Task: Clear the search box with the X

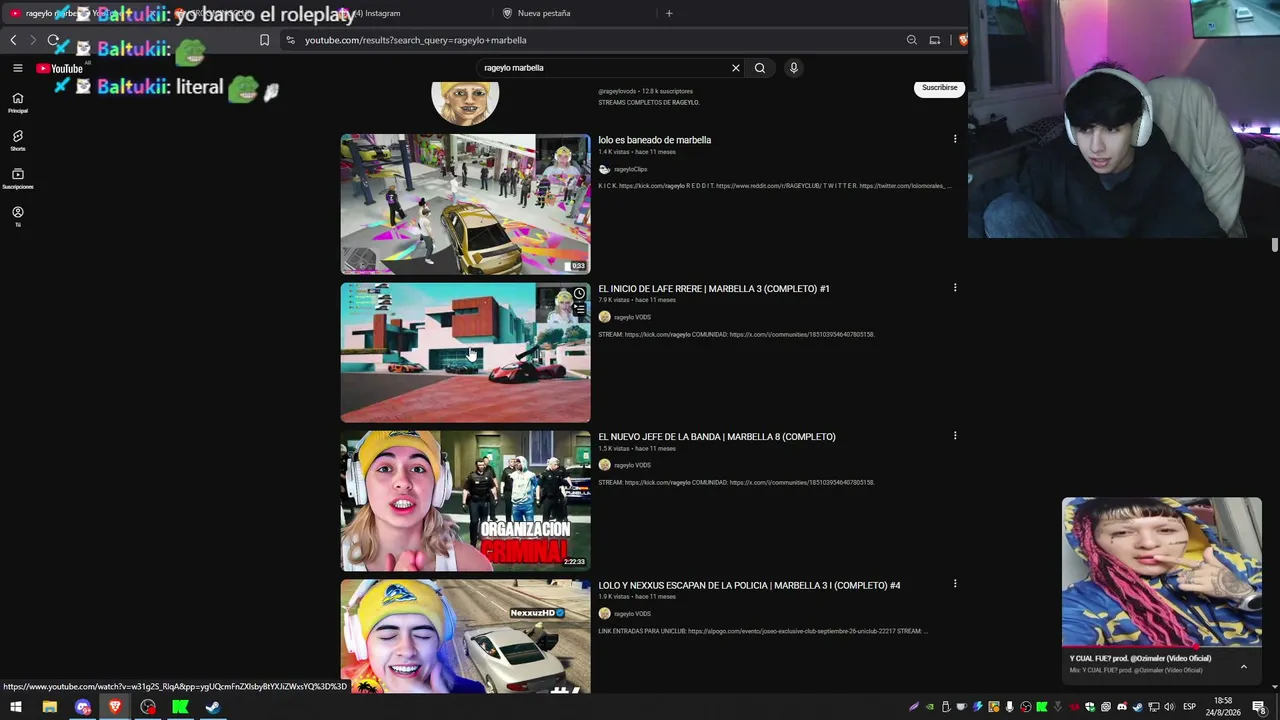Action: [736, 68]
